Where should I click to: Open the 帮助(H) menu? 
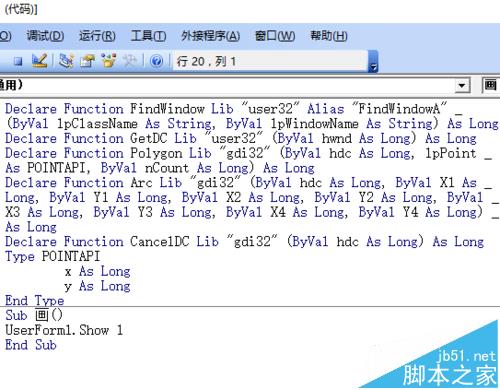[329, 36]
